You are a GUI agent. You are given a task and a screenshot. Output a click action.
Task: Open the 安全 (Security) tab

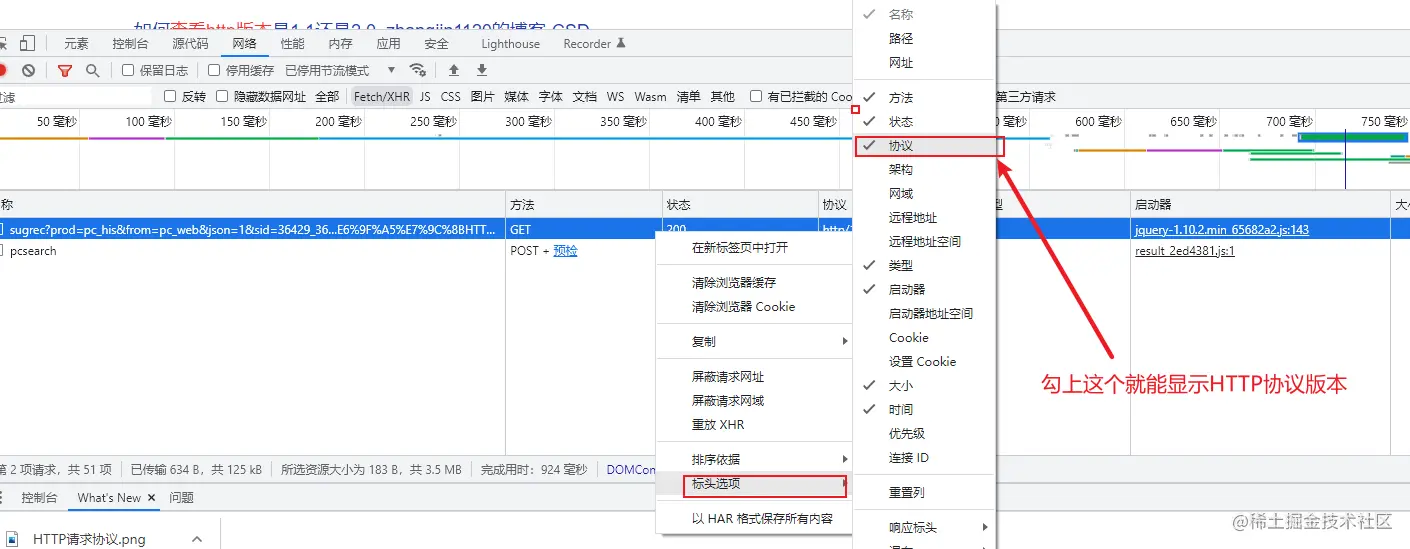click(x=436, y=43)
